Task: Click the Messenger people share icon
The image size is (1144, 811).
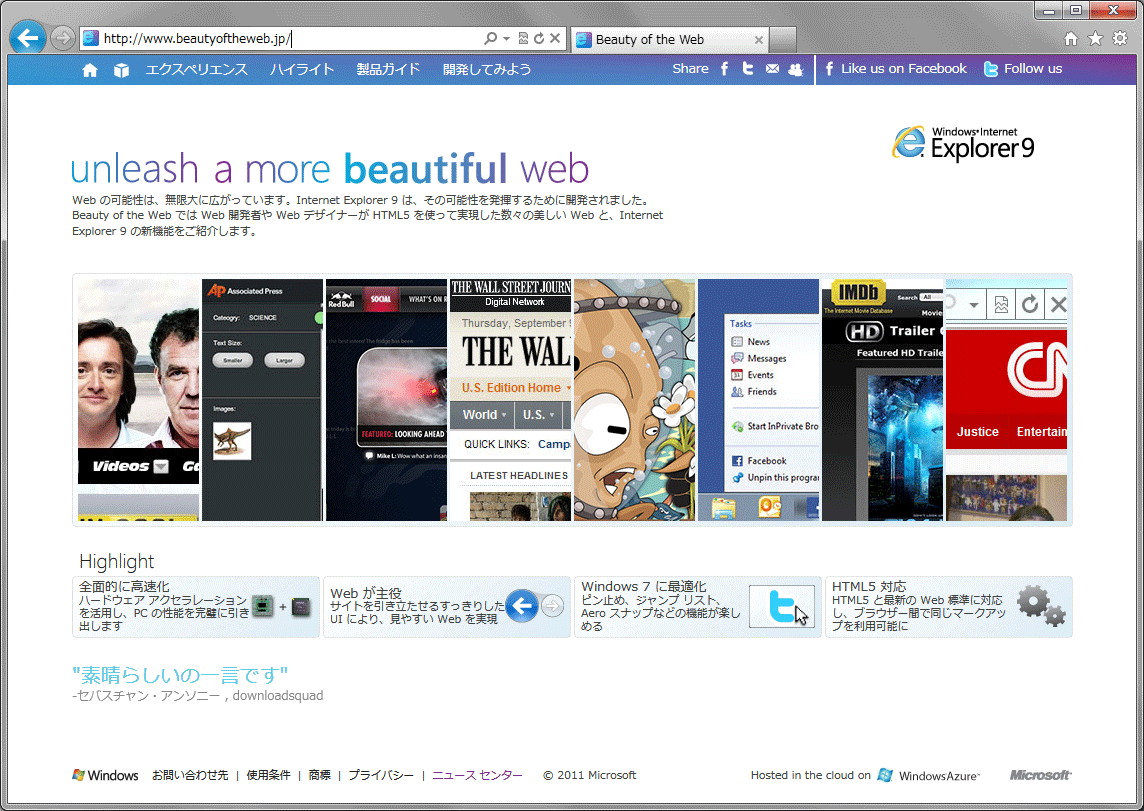Action: pos(796,69)
